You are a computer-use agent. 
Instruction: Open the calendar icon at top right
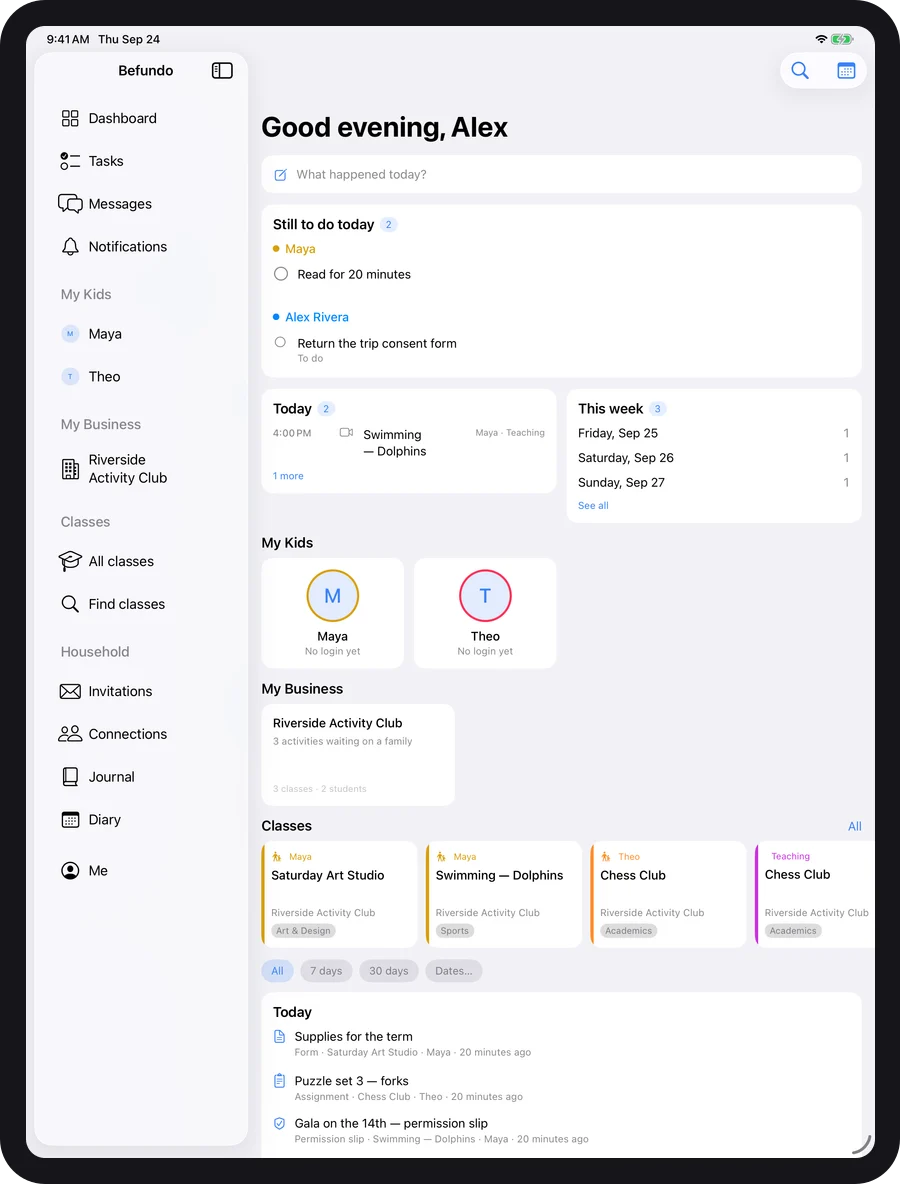(x=846, y=70)
